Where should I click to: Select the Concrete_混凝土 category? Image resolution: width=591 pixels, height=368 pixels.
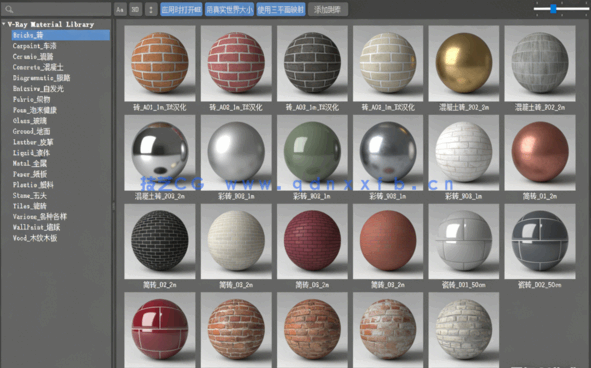pos(38,67)
